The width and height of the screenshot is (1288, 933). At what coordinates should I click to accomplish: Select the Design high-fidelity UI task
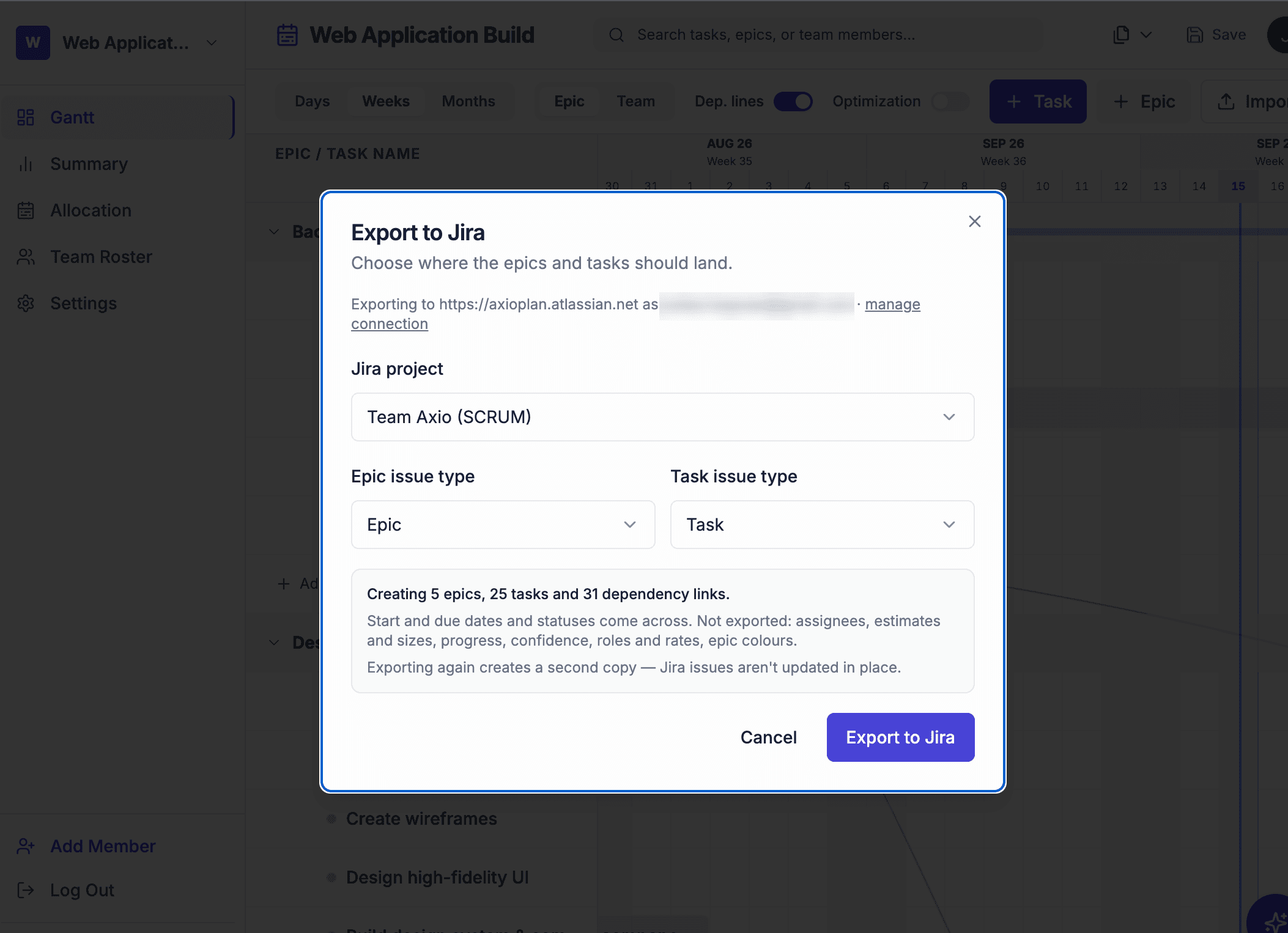[437, 877]
